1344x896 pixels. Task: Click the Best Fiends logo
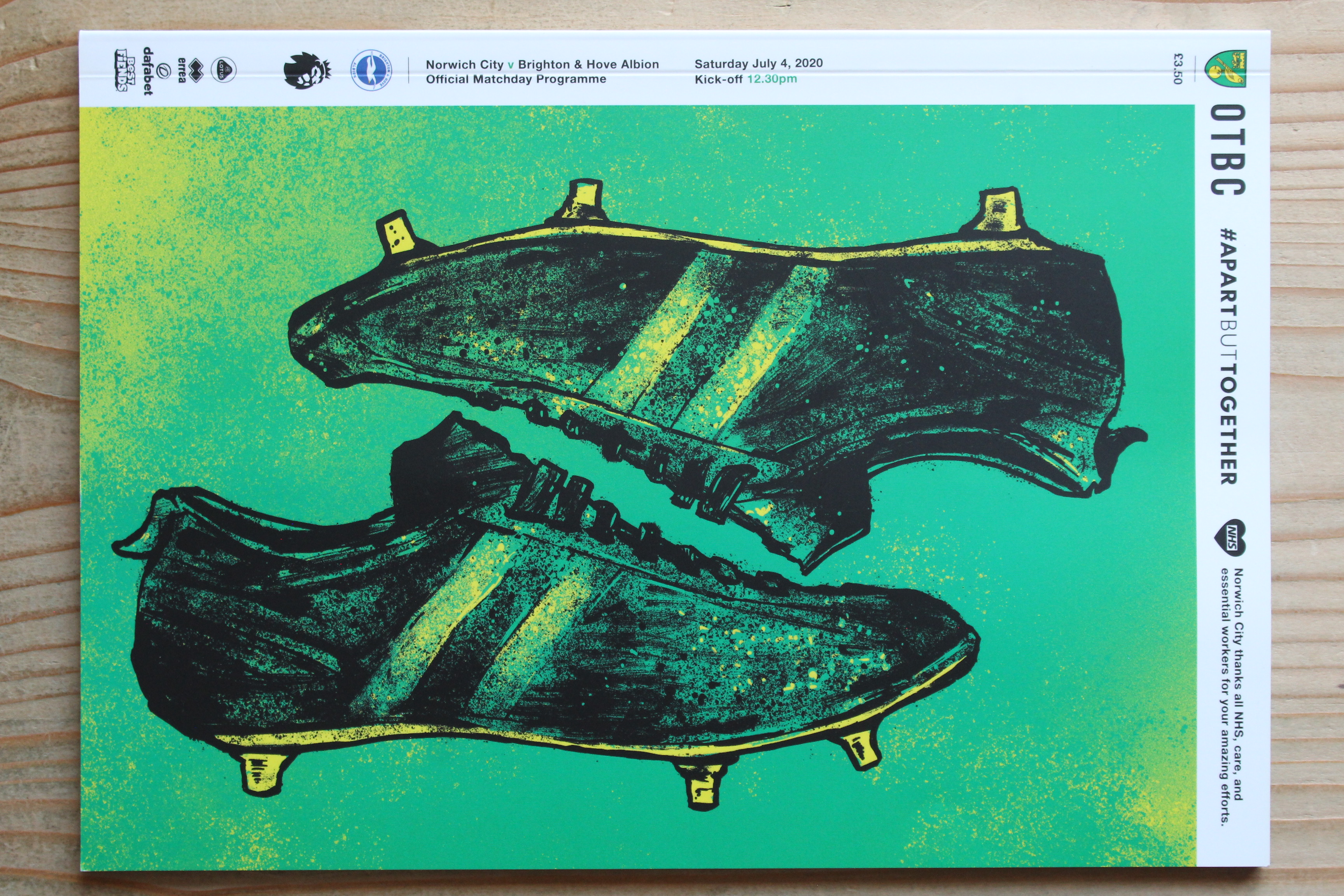(x=122, y=70)
